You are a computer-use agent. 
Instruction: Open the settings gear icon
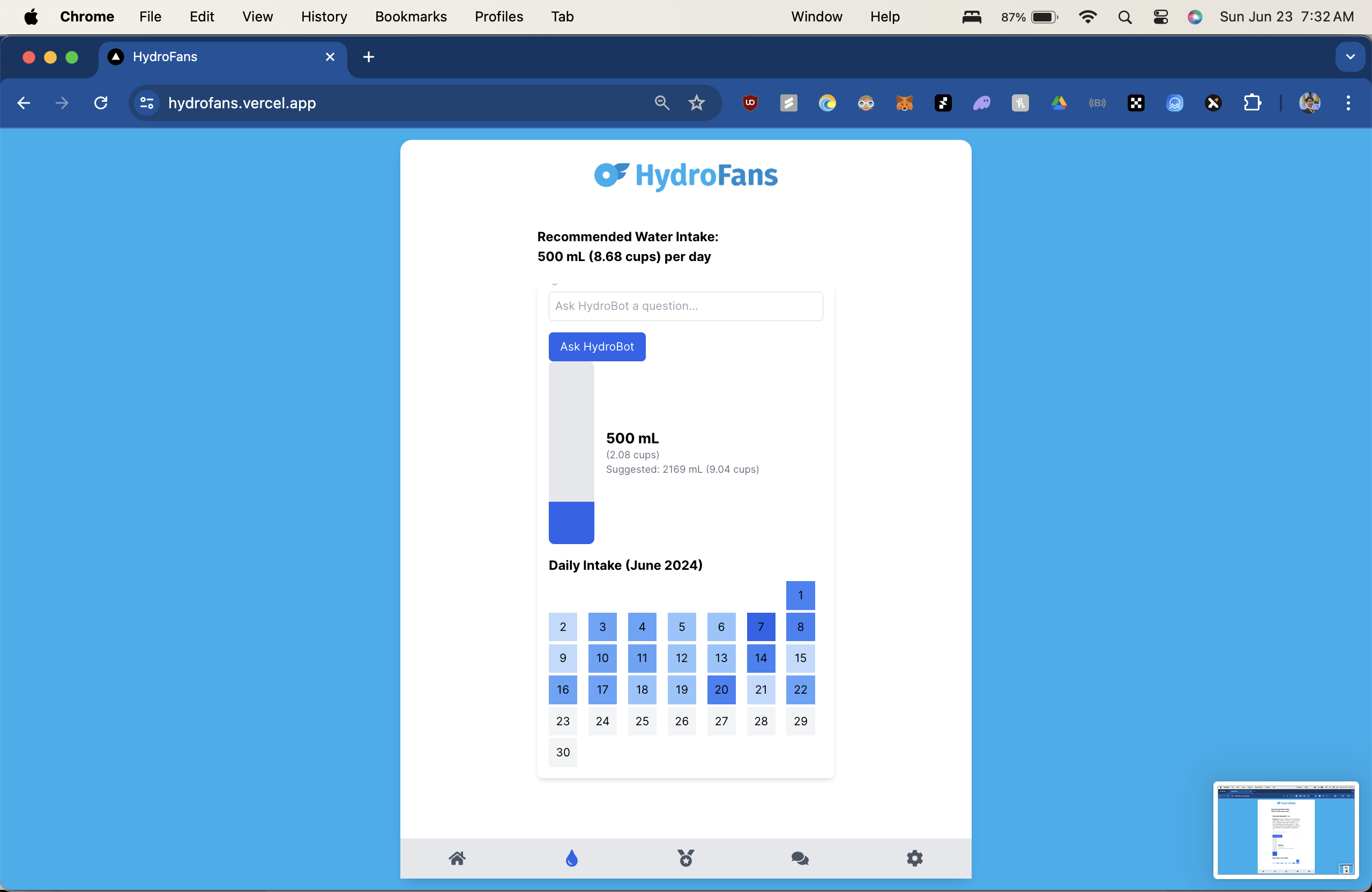[x=914, y=857]
